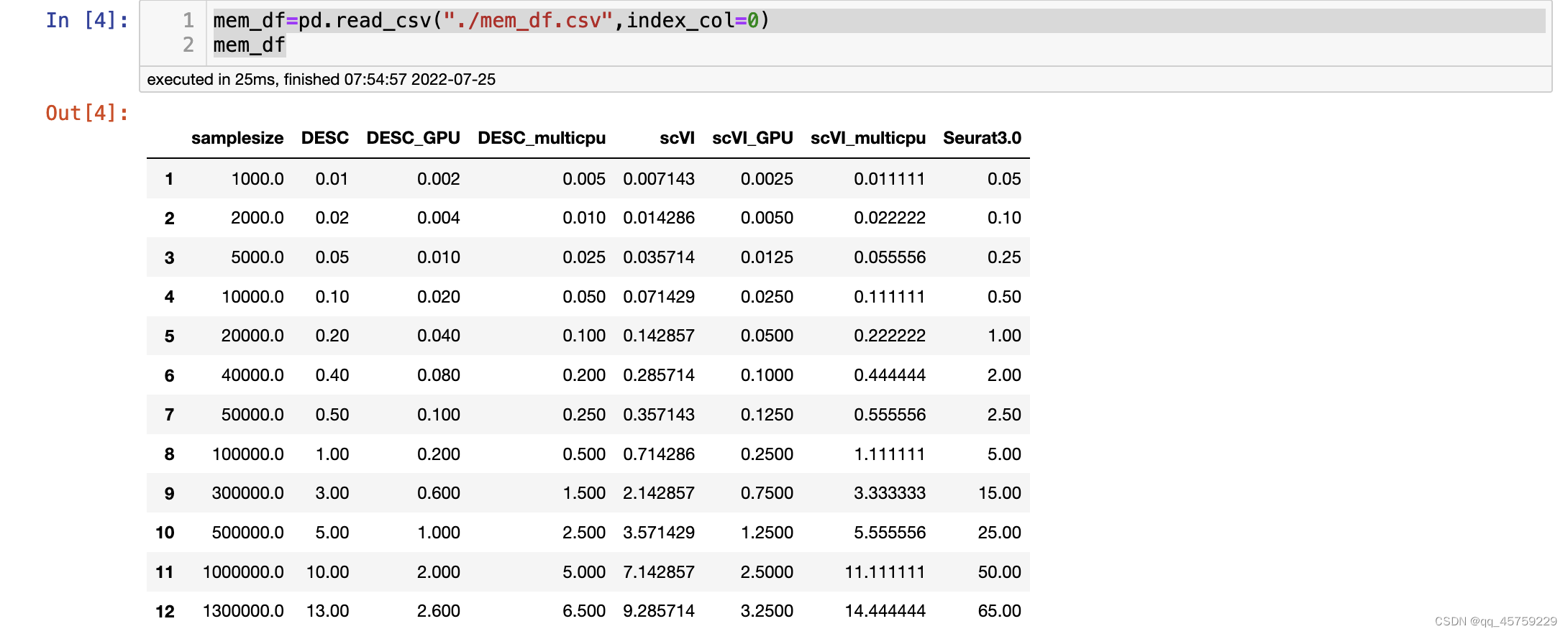Click scVI_multicpu value 0.111111

click(890, 297)
